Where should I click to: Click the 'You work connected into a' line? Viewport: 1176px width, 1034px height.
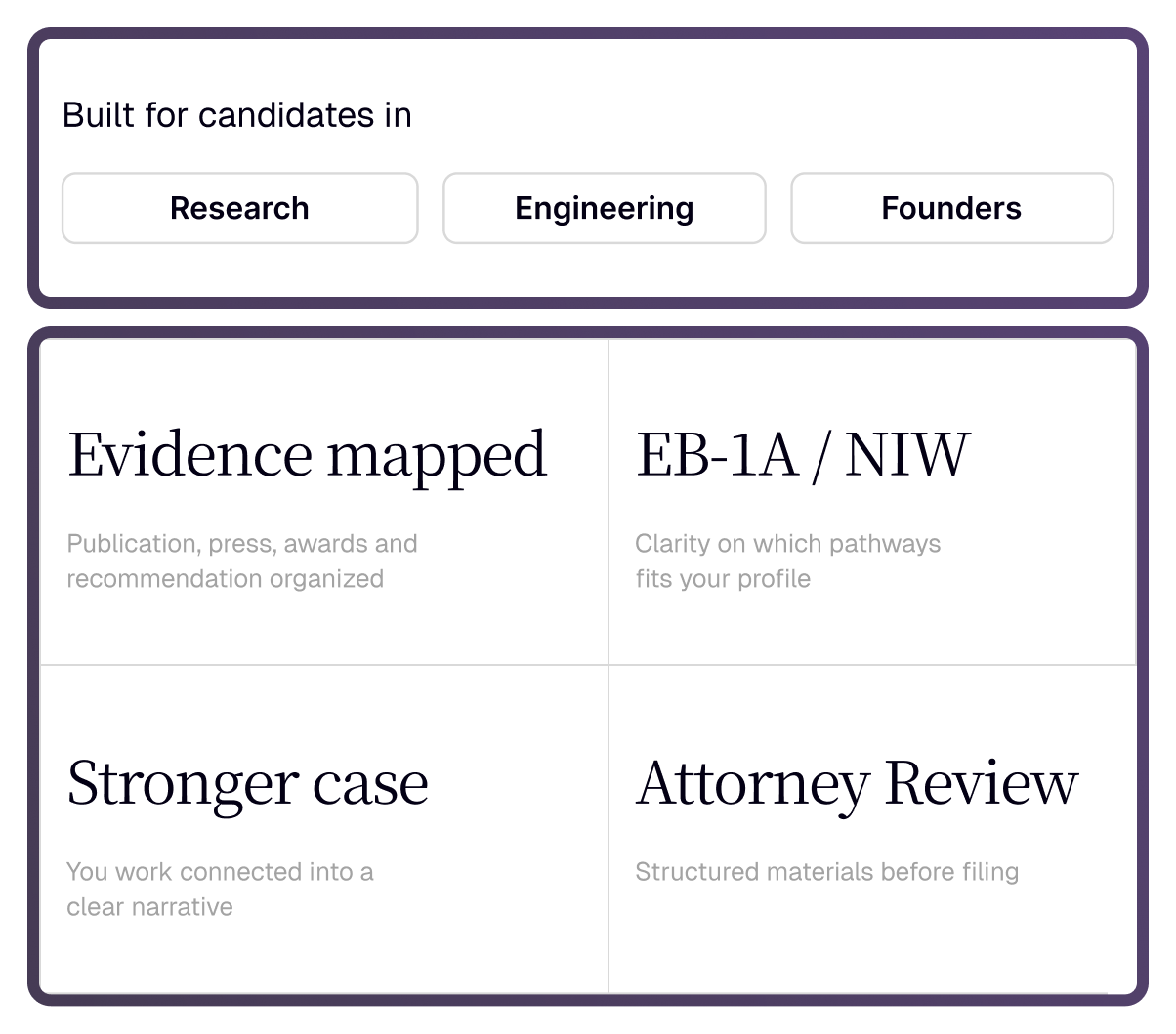220,871
